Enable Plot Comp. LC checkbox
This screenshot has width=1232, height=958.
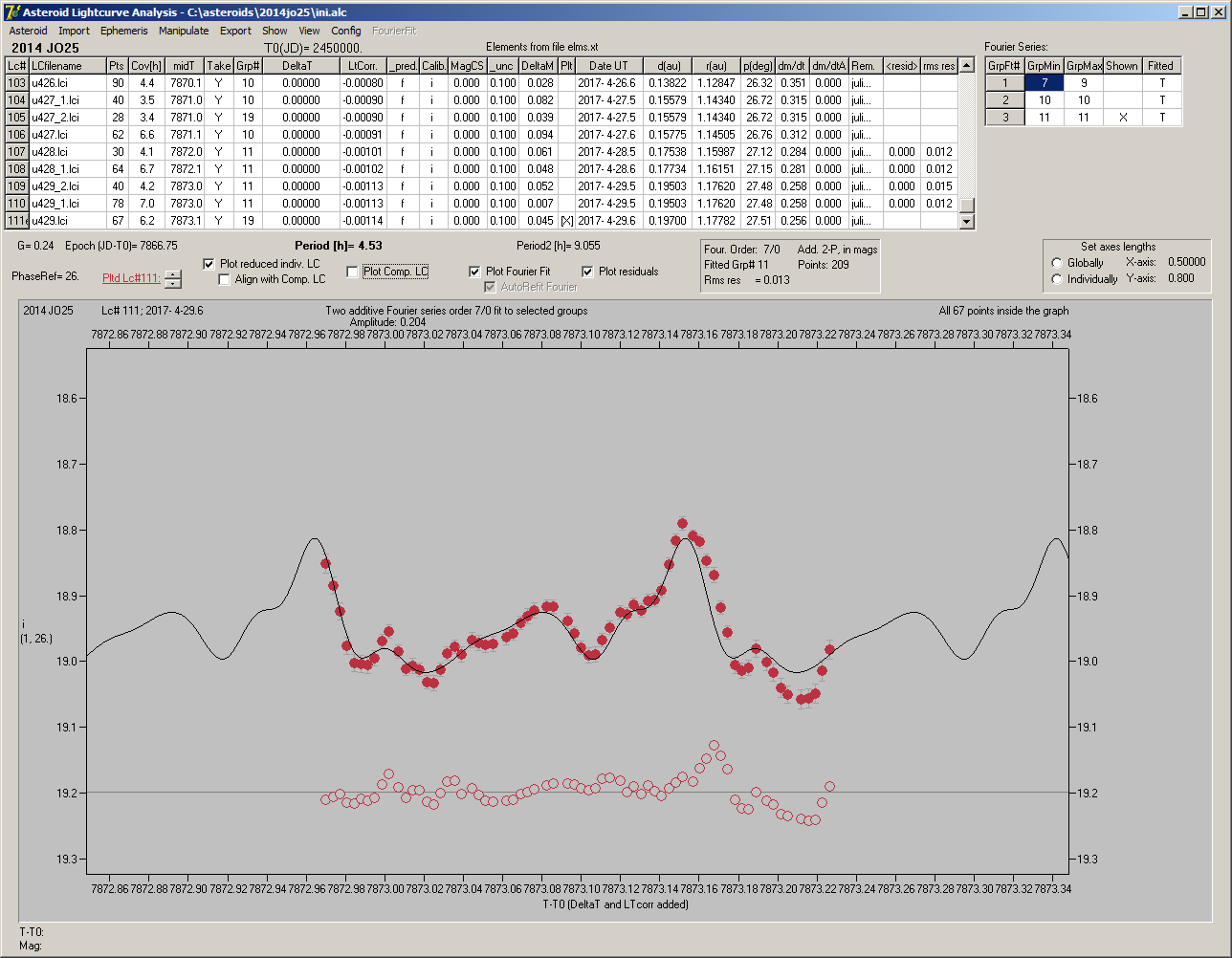[352, 272]
